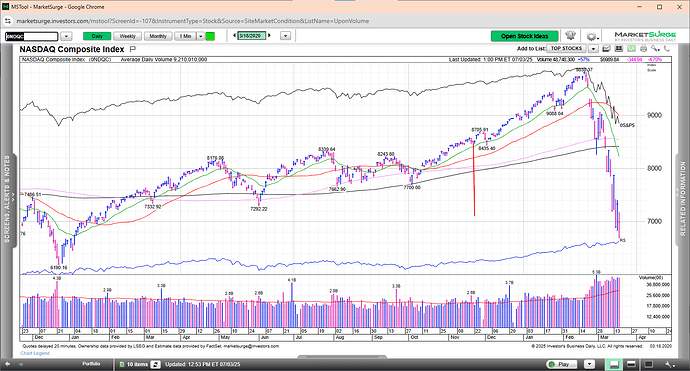Click the 7000 index scale label
The height and width of the screenshot is (371, 690).
654,221
